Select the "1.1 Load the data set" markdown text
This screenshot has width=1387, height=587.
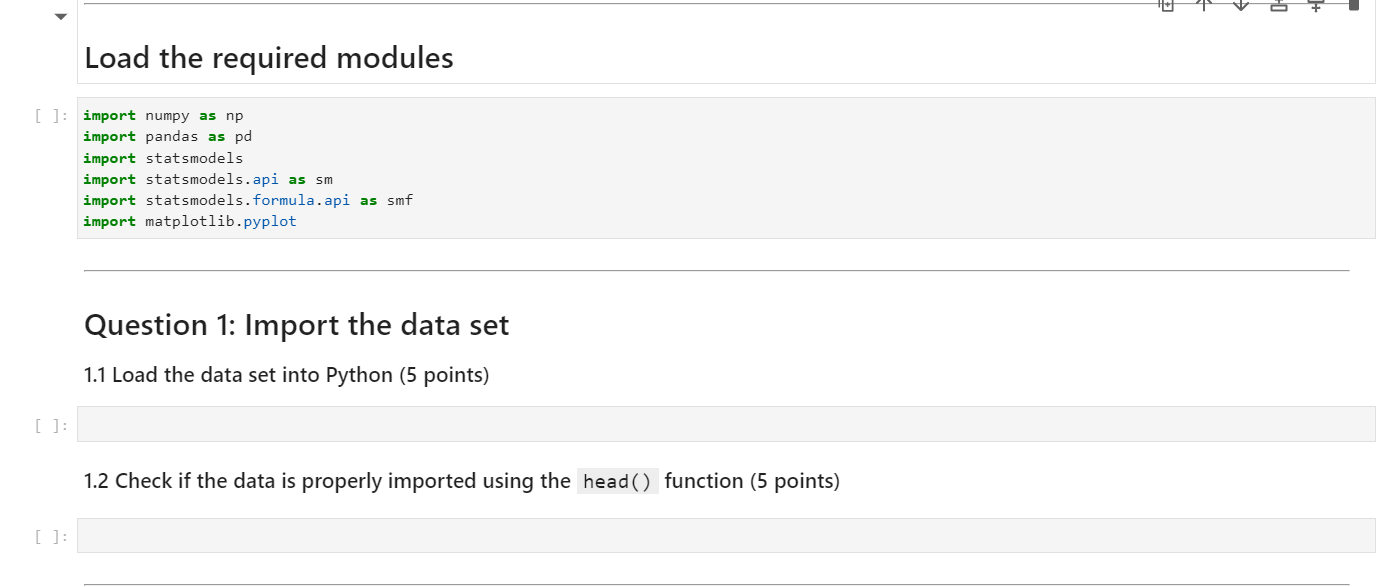tap(286, 374)
